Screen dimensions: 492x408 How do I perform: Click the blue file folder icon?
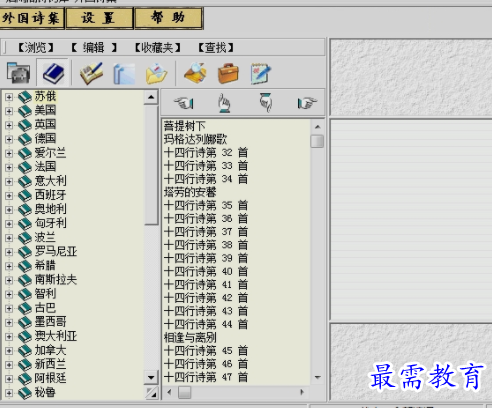(124, 73)
